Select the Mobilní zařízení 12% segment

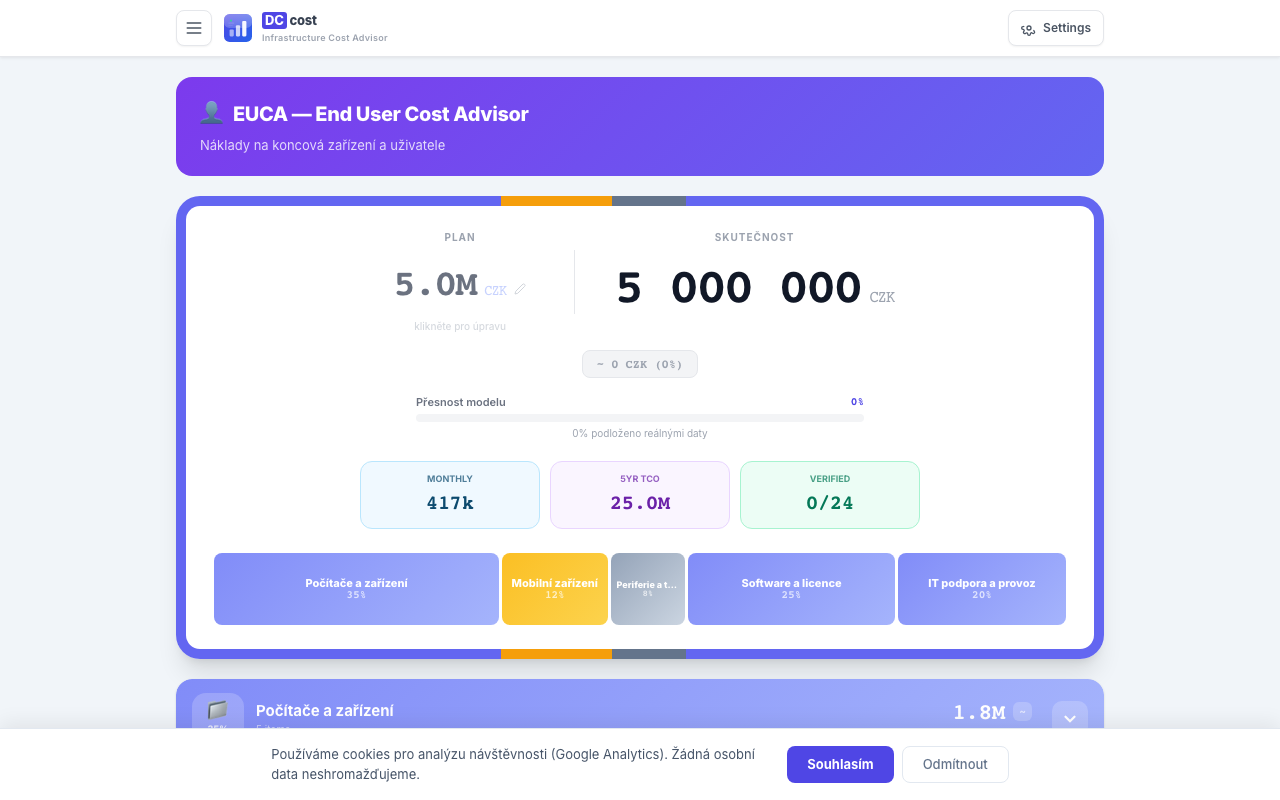[555, 588]
